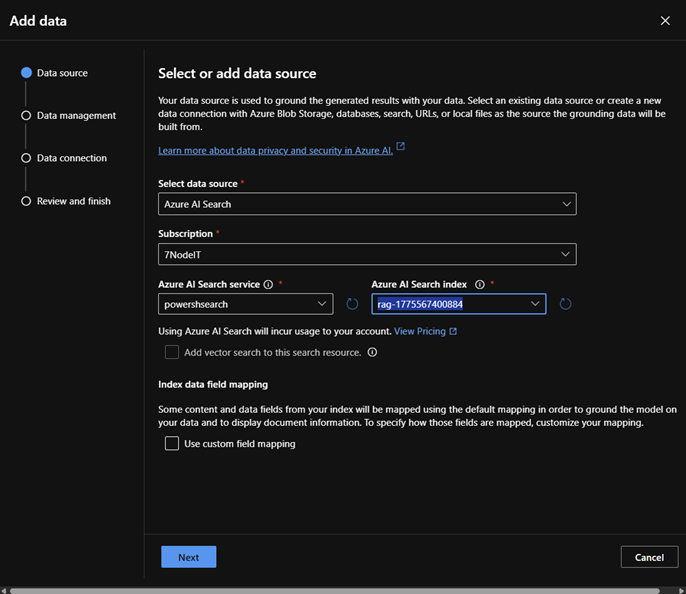
Task: Click info icon next to Azure AI Search index label
Action: point(480,285)
